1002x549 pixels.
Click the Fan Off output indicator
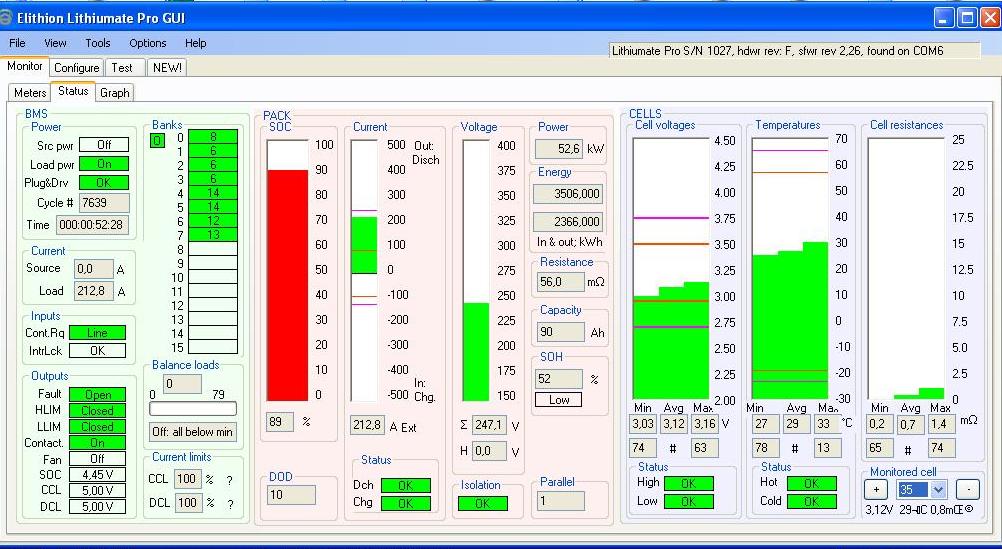pos(97,459)
